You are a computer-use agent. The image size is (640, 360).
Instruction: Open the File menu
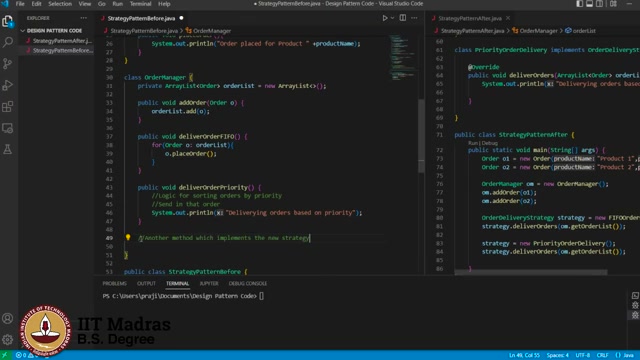coord(20,4)
